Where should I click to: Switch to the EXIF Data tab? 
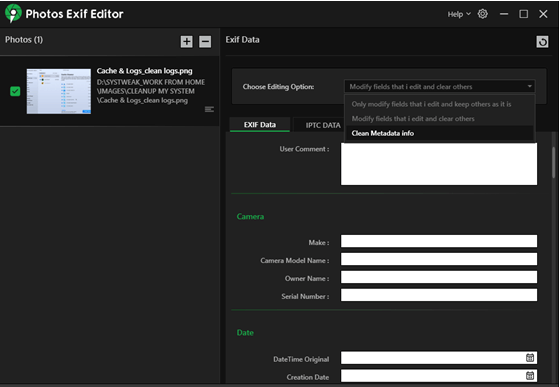(260, 125)
